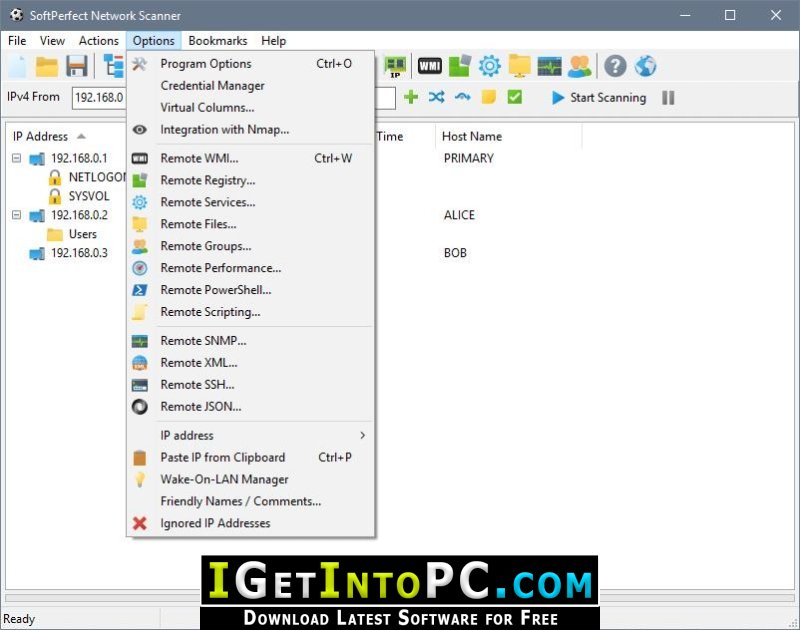
Task: Click the blue curved arrow icon
Action: pyautogui.click(x=462, y=97)
